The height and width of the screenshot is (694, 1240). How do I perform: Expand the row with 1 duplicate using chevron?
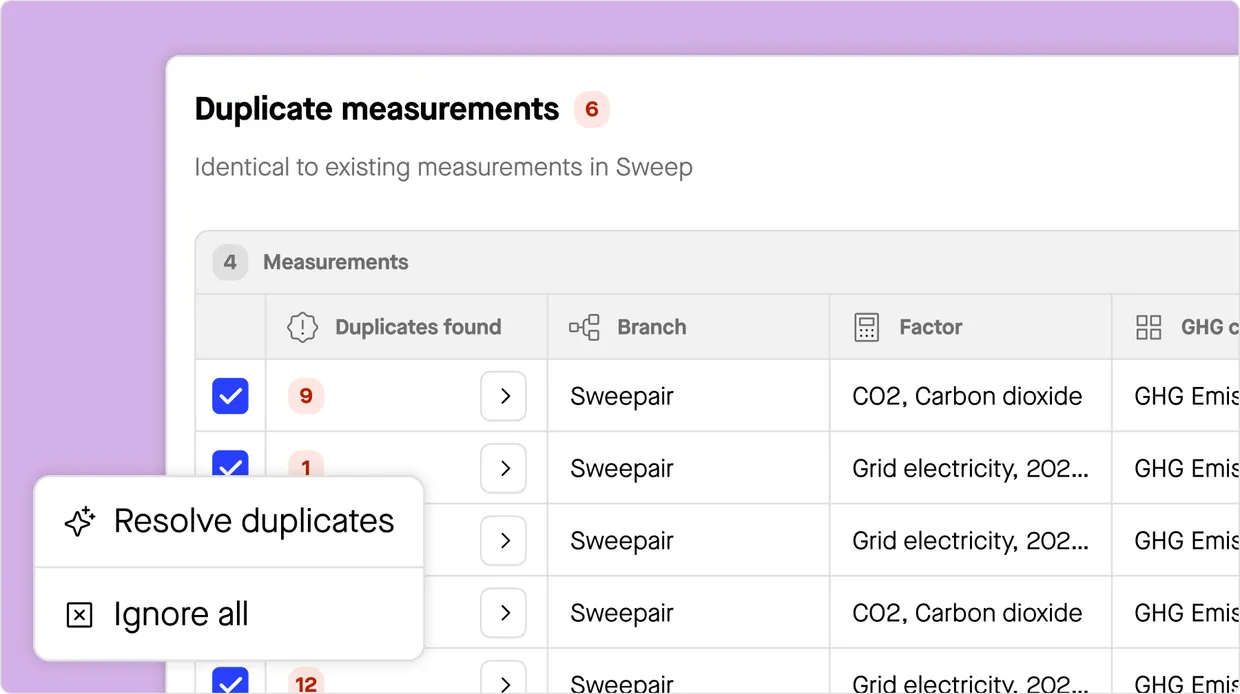[504, 468]
